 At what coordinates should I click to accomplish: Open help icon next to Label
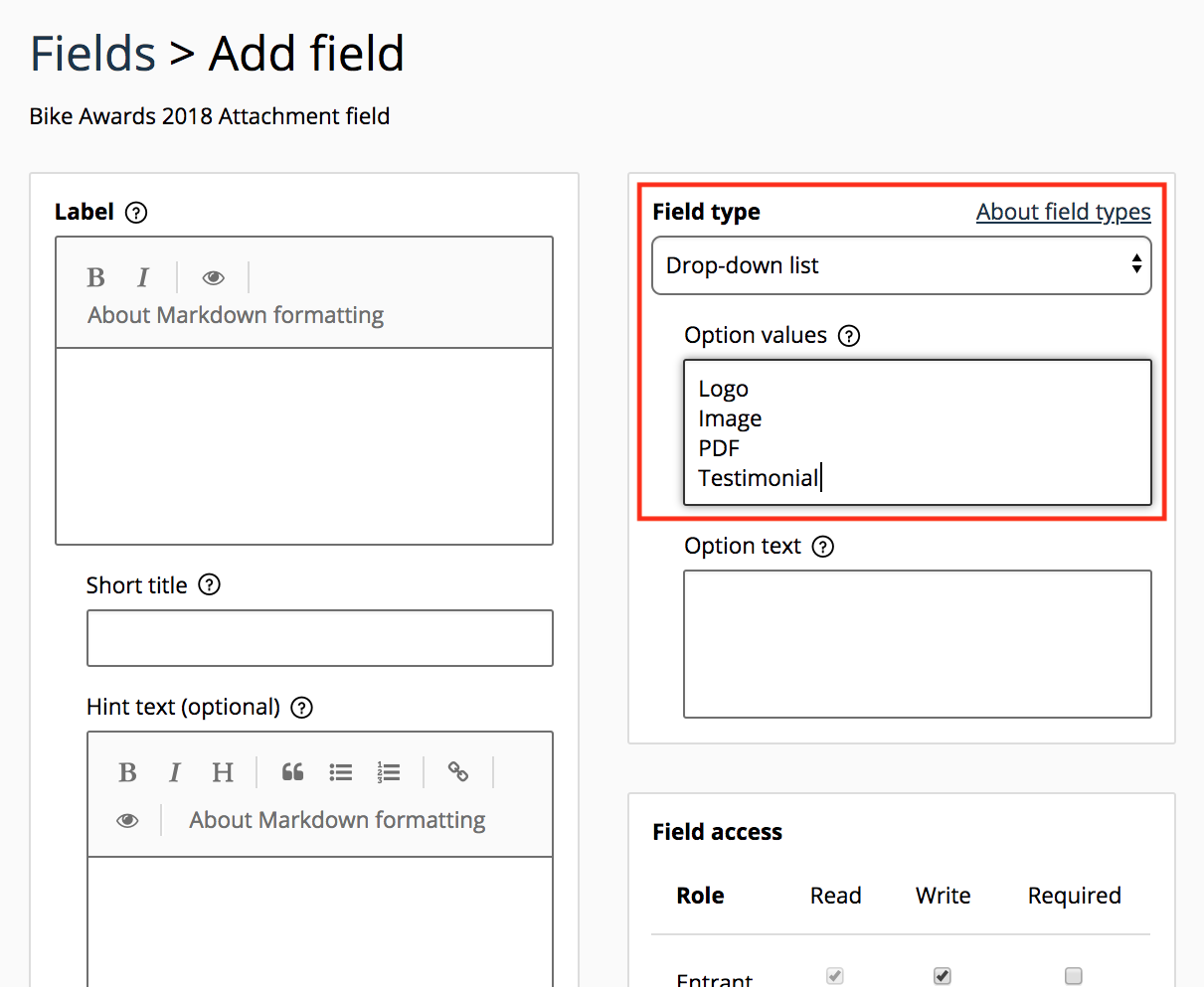tap(137, 212)
